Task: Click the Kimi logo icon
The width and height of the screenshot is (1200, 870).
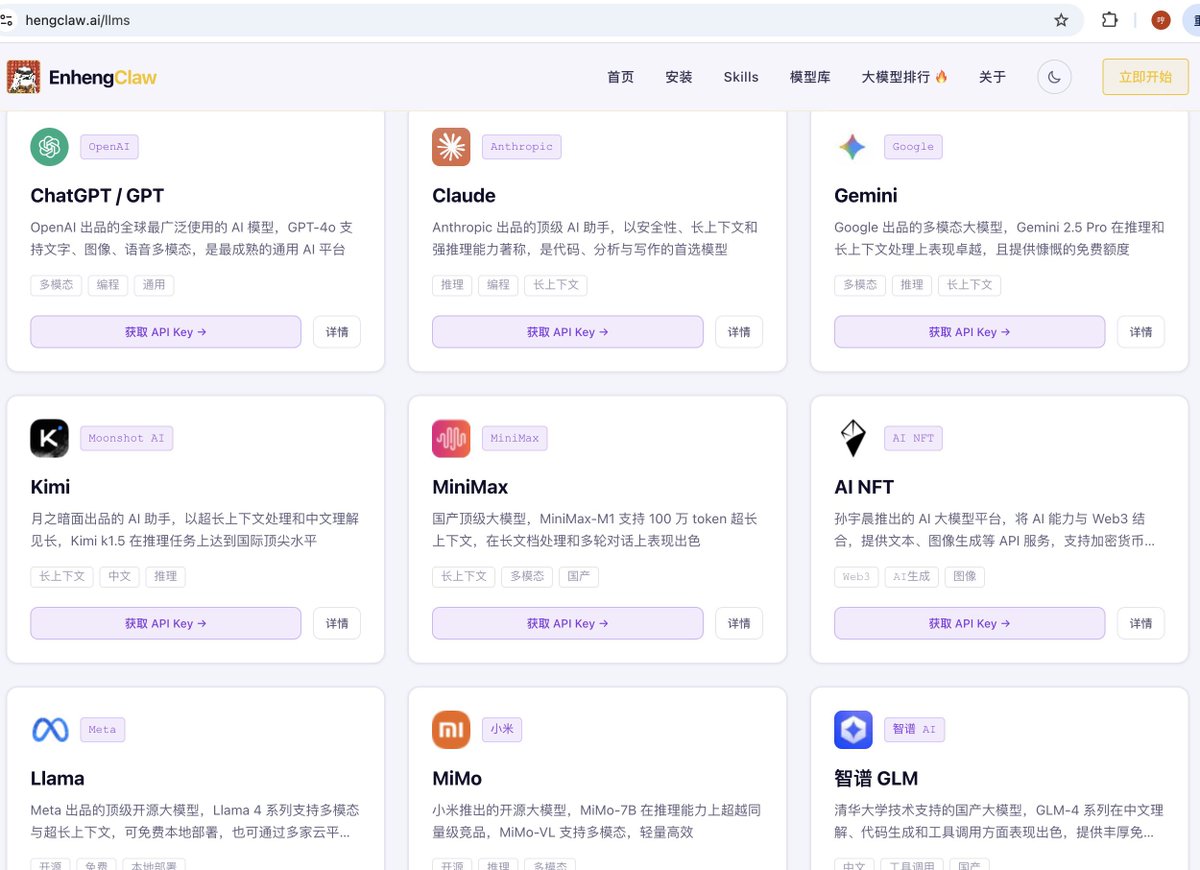Action: pos(49,438)
